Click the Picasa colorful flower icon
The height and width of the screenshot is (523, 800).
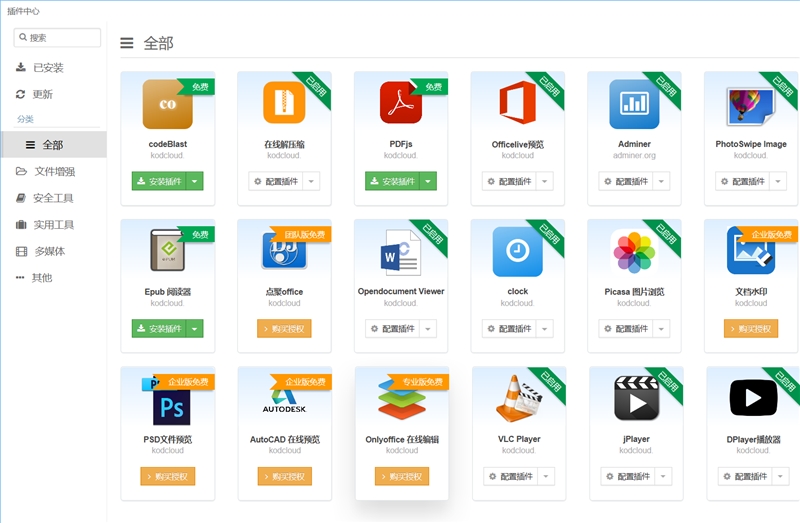pos(634,252)
